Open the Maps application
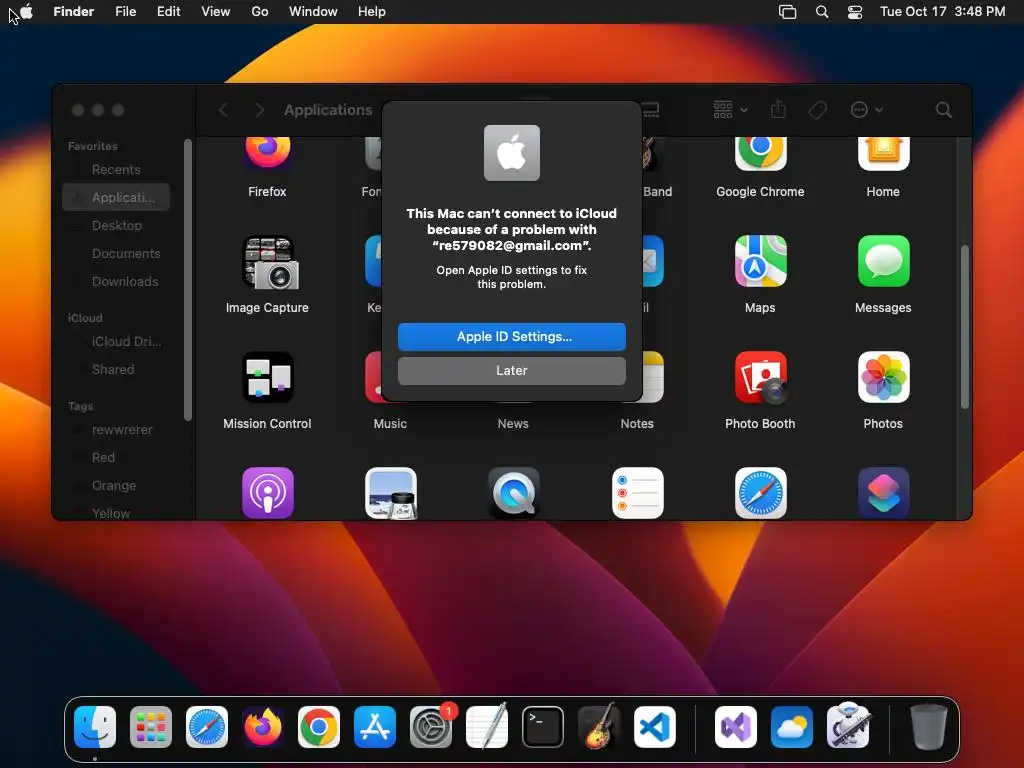1024x768 pixels. coord(760,261)
